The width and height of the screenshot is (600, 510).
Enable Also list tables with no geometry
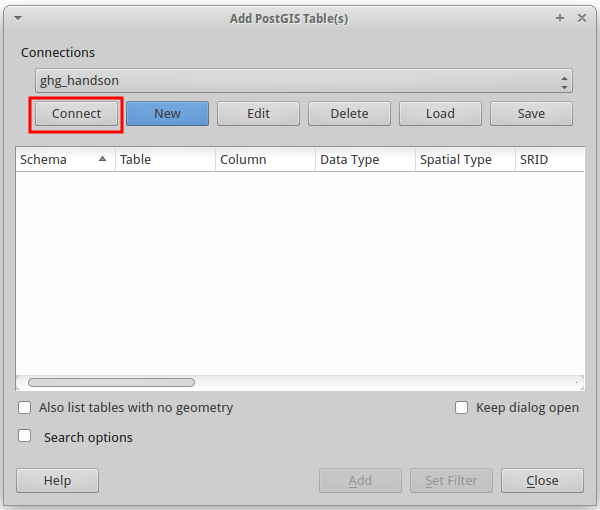24,407
